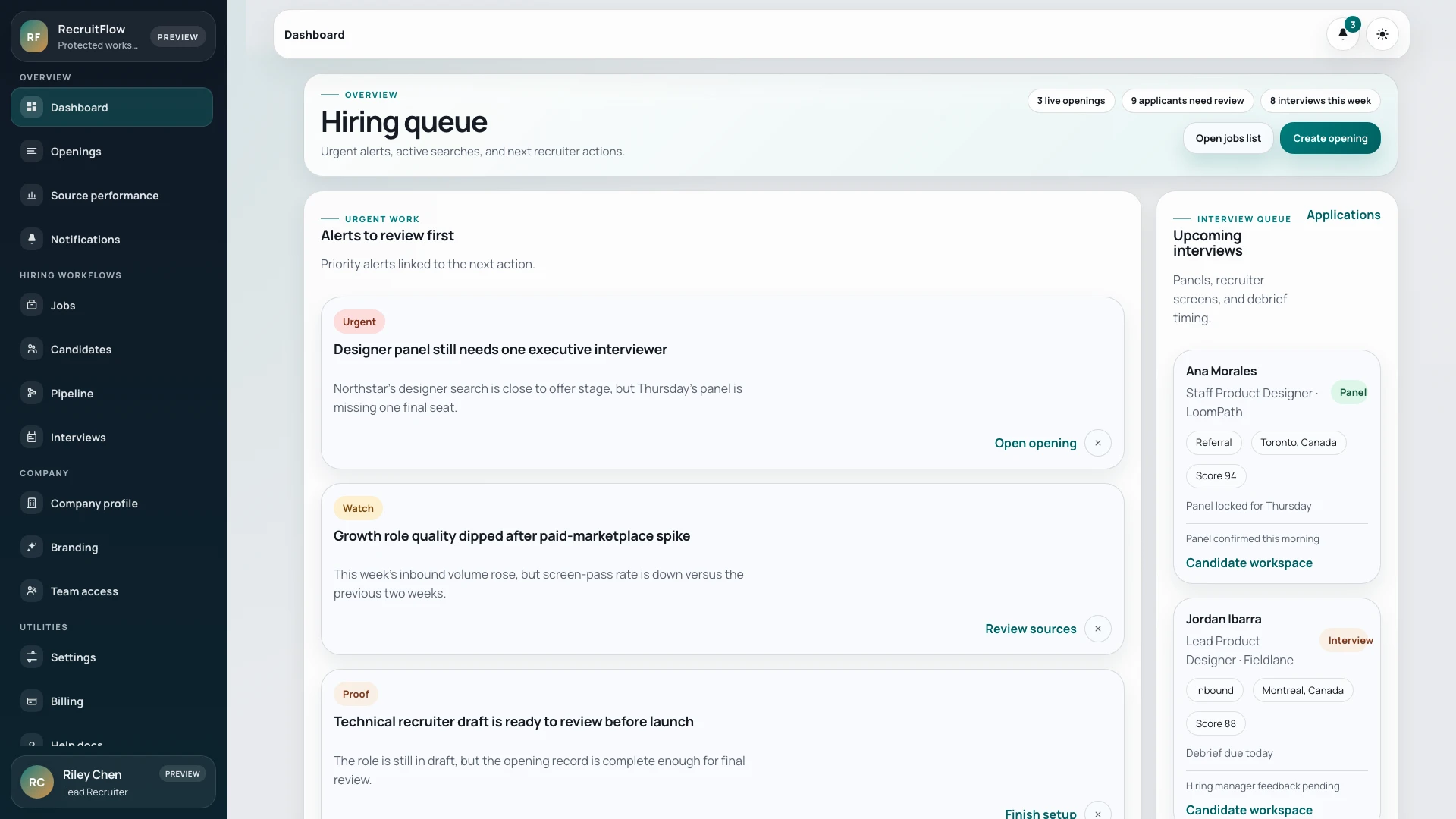Screen dimensions: 1456x819
Task: Click the Inbound chip on Jordan Ibarra card
Action: 1214,690
